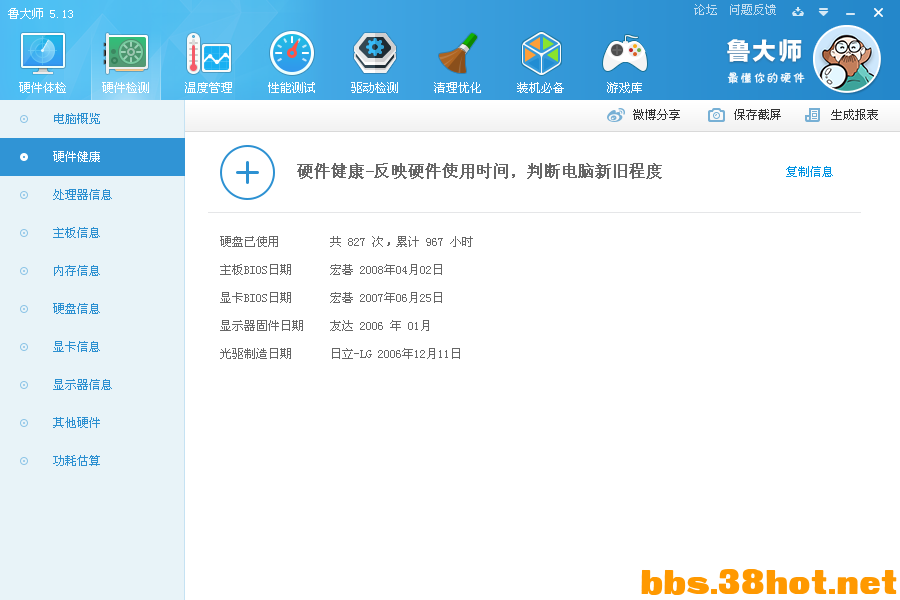The image size is (900, 600).
Task: Click value 共 827 次，累计 967 小时
Action: click(401, 242)
